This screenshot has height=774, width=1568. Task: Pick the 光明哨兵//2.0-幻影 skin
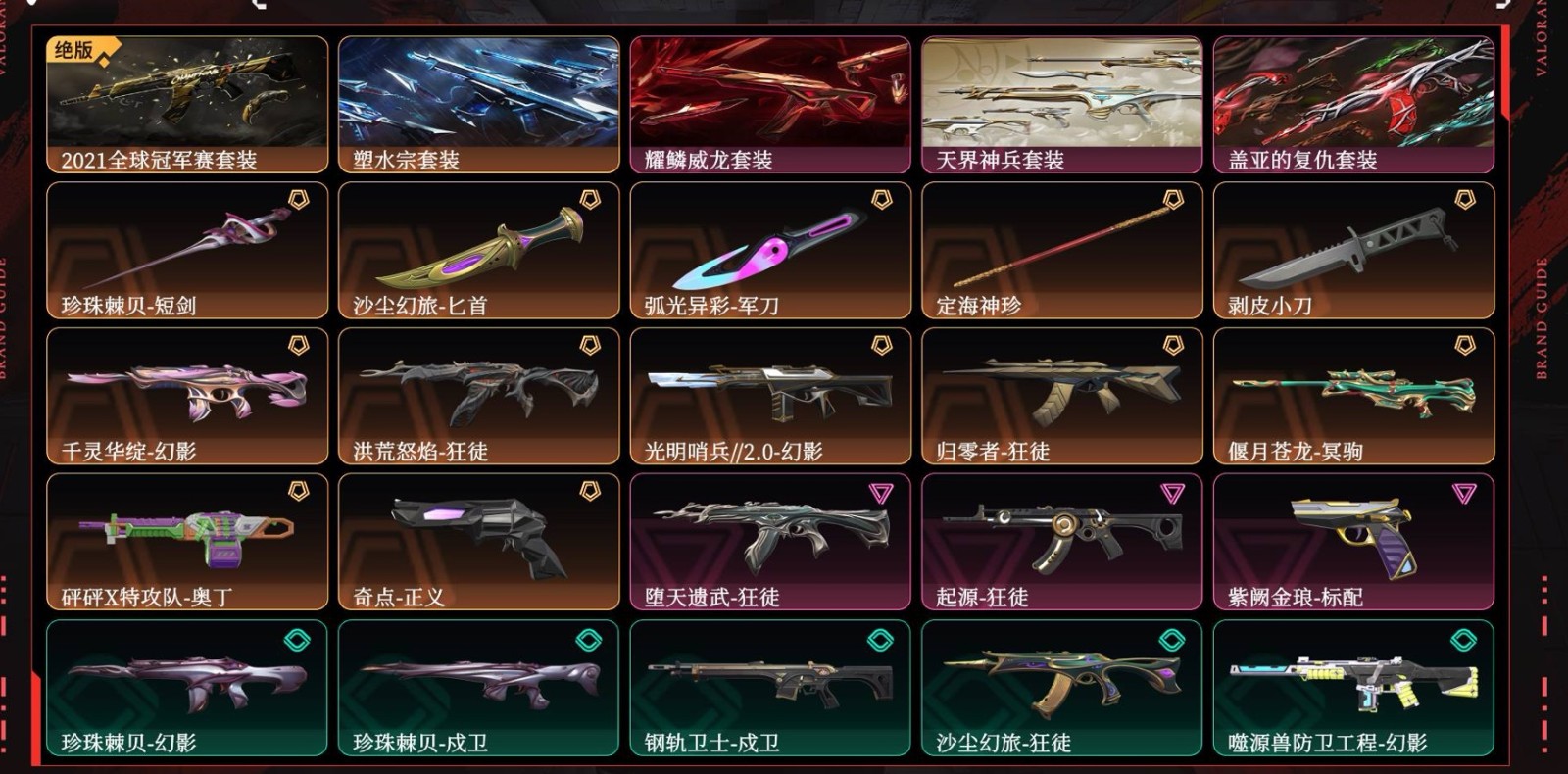coord(770,397)
